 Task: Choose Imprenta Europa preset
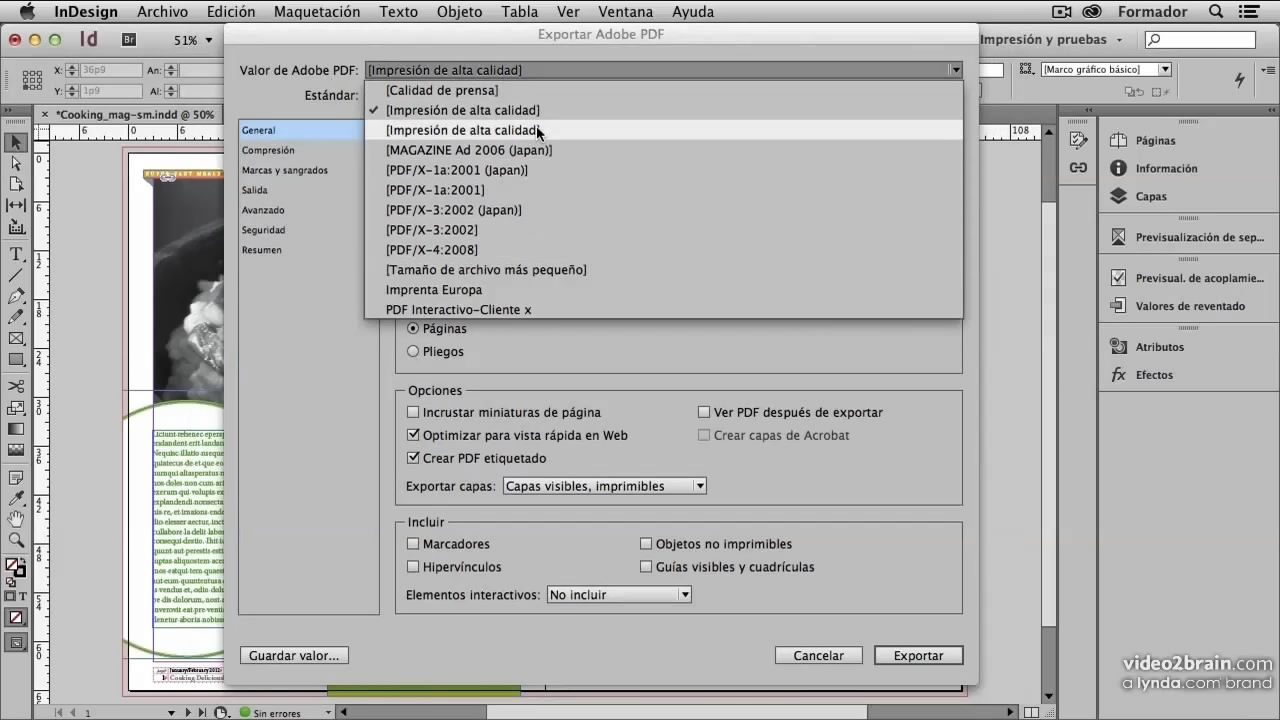[663, 290]
